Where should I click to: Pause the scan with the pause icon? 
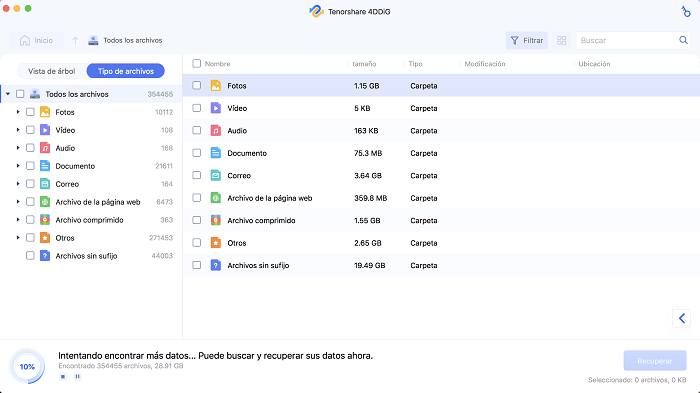click(x=77, y=376)
